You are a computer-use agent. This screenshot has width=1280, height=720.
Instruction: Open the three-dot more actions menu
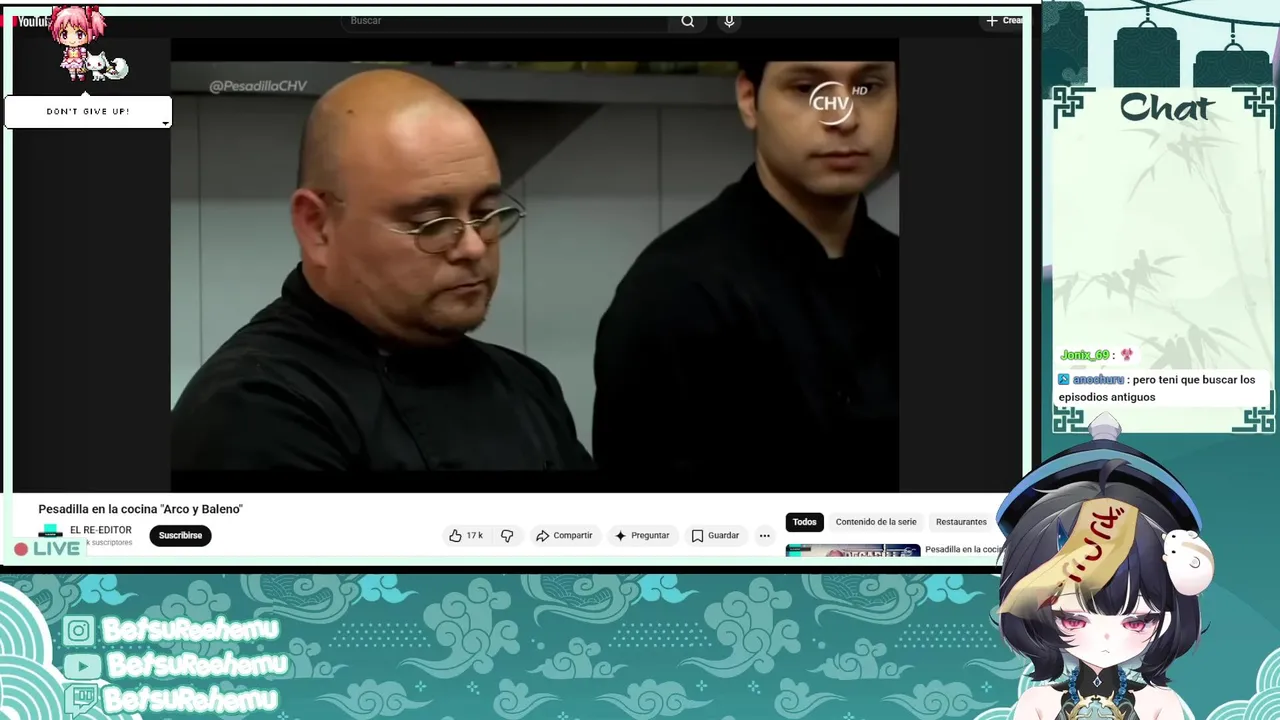click(x=765, y=536)
